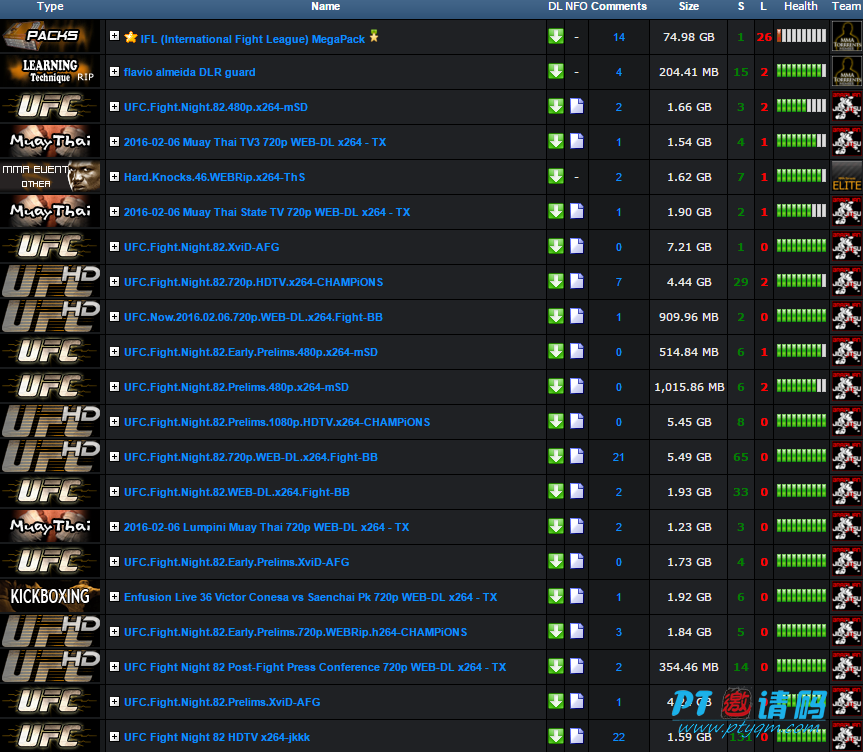
Task: Open NFO for UFC Fight Night 82 HDTV jkkk
Action: click(x=576, y=735)
